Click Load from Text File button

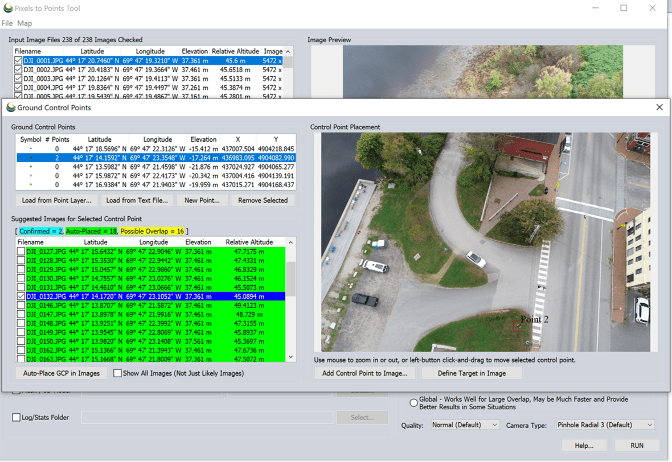tap(137, 200)
